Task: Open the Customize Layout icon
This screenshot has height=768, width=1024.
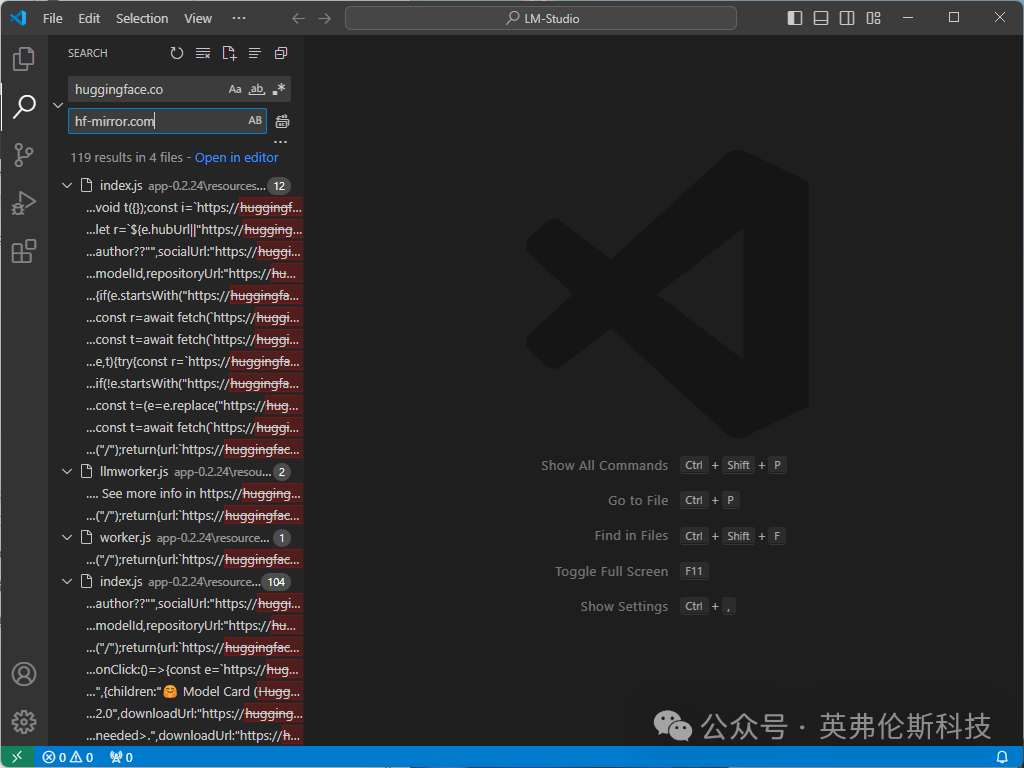Action: (874, 18)
